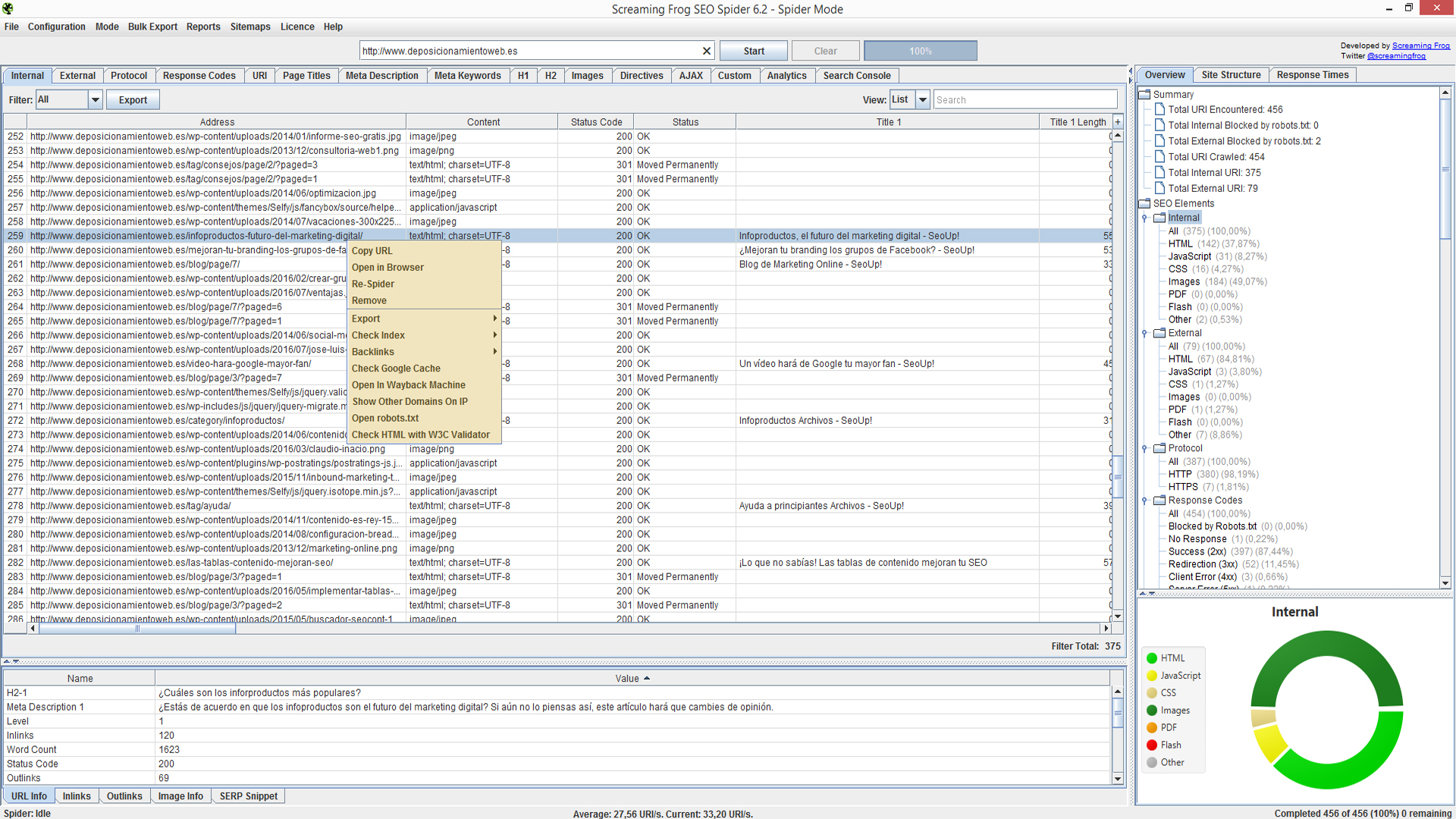Click the Clear button
Screen dimensions: 1456x819
click(826, 51)
